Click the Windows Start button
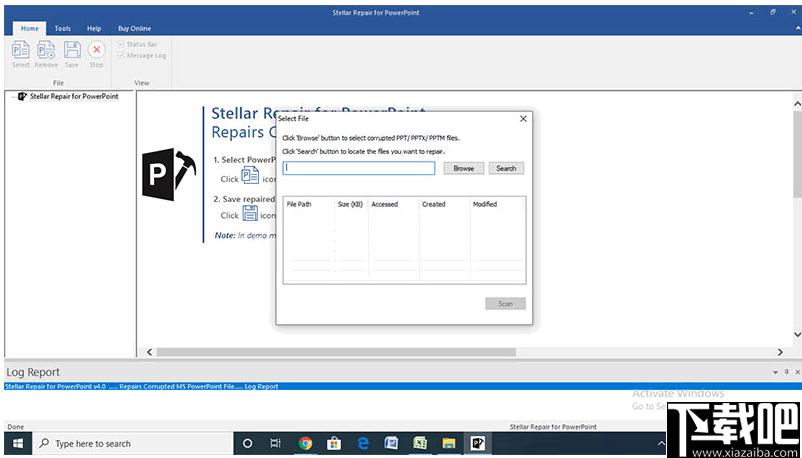 click(x=17, y=444)
